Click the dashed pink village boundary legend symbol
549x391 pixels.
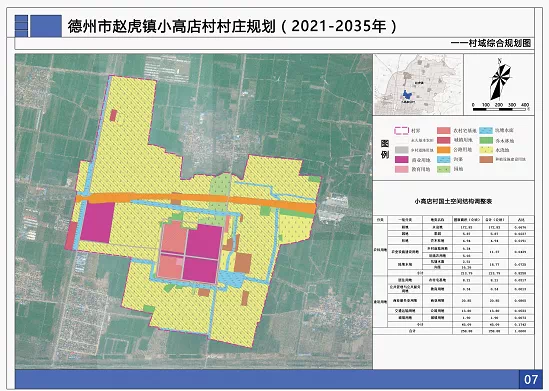coord(402,131)
